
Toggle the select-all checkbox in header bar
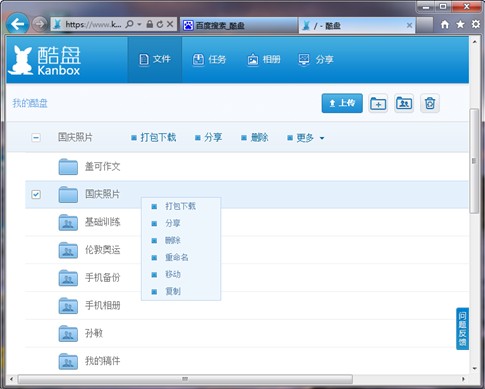[36, 137]
